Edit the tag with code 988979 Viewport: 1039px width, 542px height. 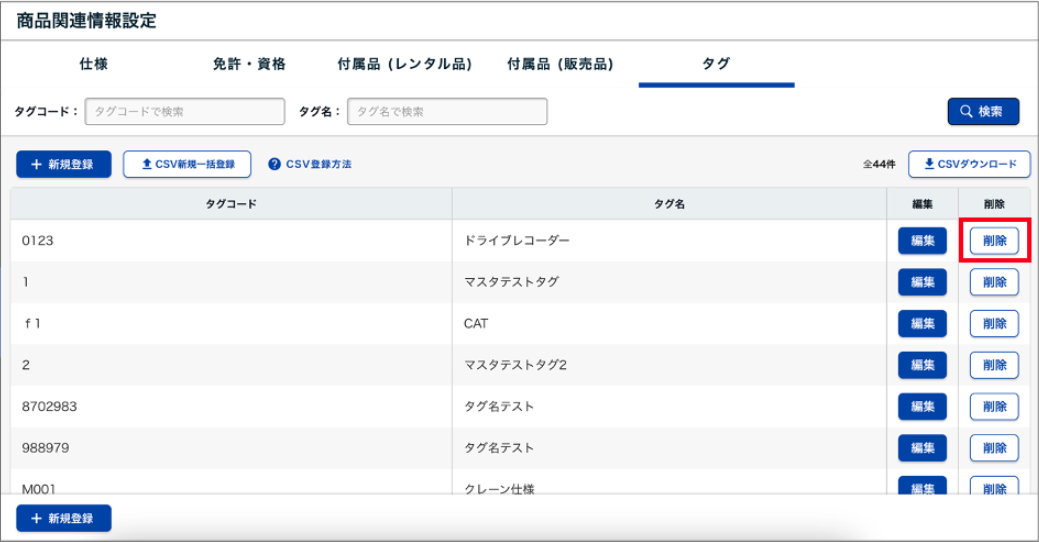[922, 448]
